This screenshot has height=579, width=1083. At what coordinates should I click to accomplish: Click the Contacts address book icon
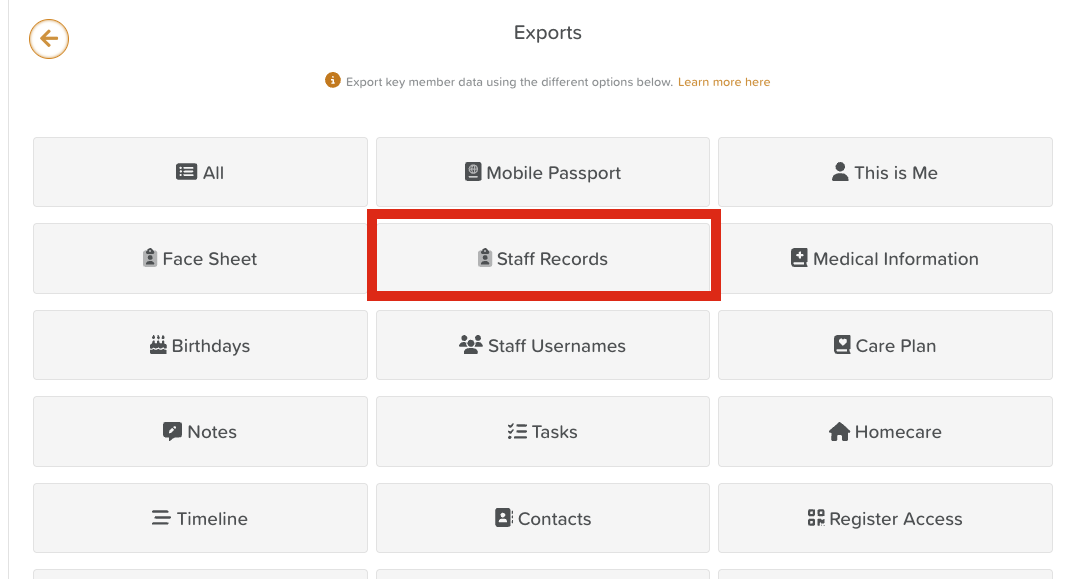pyautogui.click(x=504, y=518)
